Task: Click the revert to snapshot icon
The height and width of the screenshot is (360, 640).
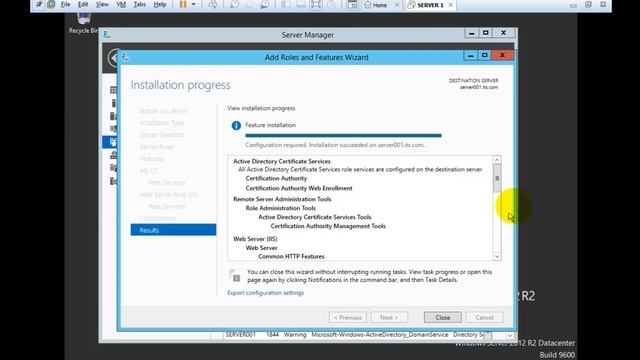Action: click(x=249, y=4)
